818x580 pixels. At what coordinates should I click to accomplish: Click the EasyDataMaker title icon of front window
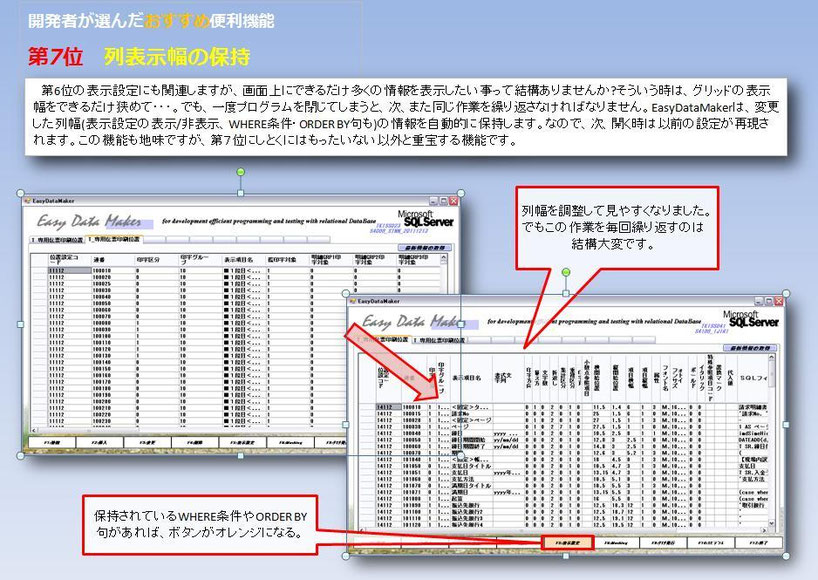click(353, 301)
